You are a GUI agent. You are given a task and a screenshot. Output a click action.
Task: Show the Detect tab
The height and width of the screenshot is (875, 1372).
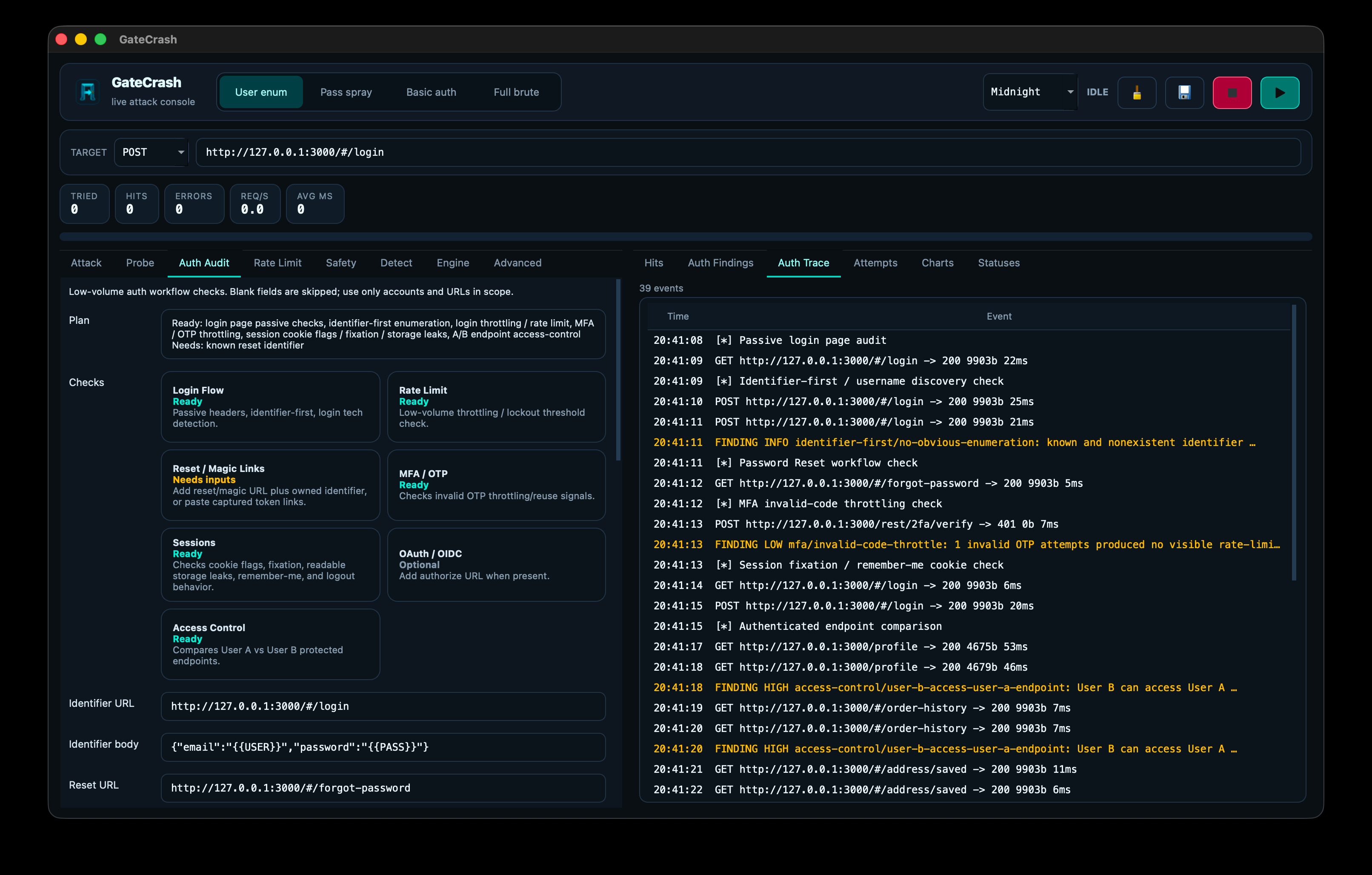click(396, 263)
